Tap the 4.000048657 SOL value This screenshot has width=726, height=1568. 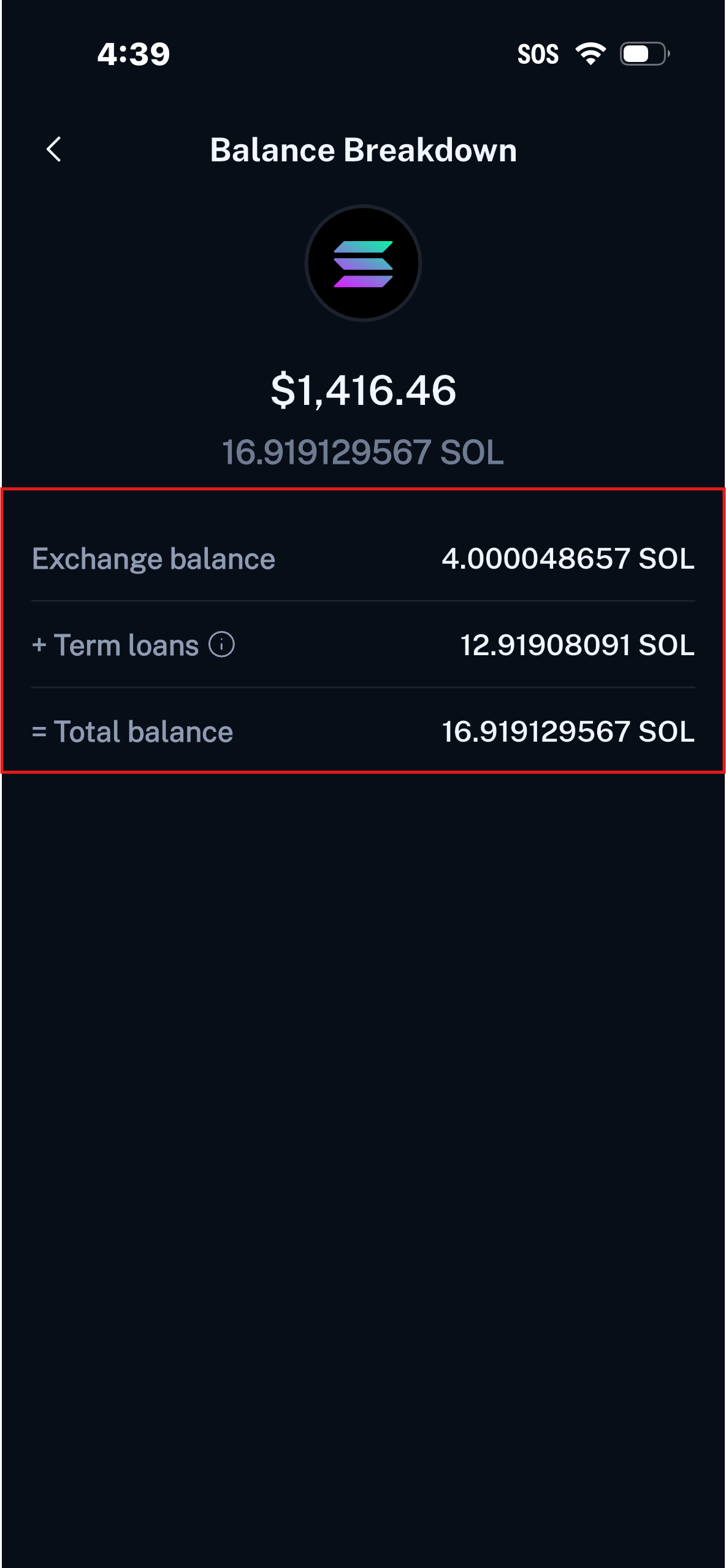[568, 559]
